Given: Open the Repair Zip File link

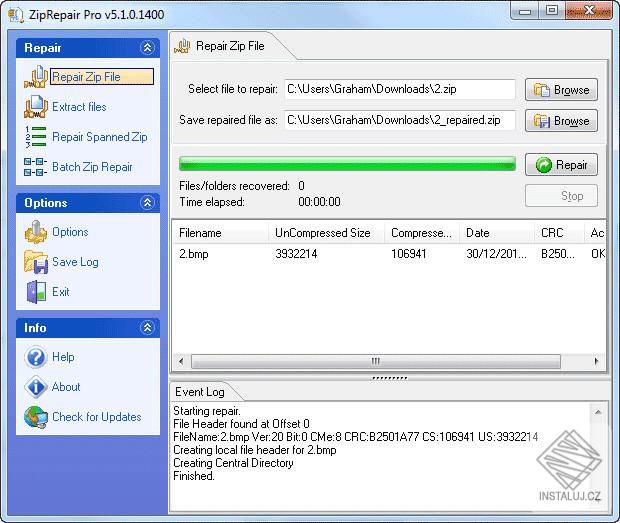Looking at the screenshot, I should [102, 77].
